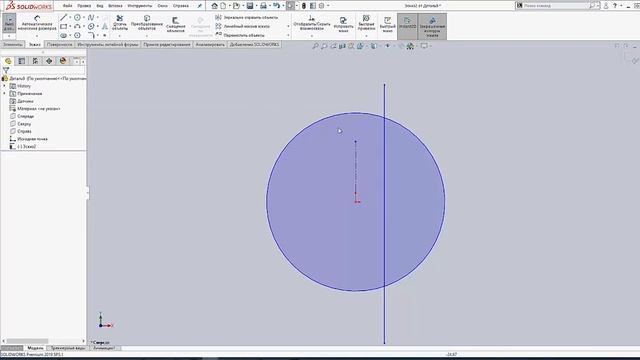The height and width of the screenshot is (360, 640).
Task: Expand the History tree node
Action: coord(4,86)
